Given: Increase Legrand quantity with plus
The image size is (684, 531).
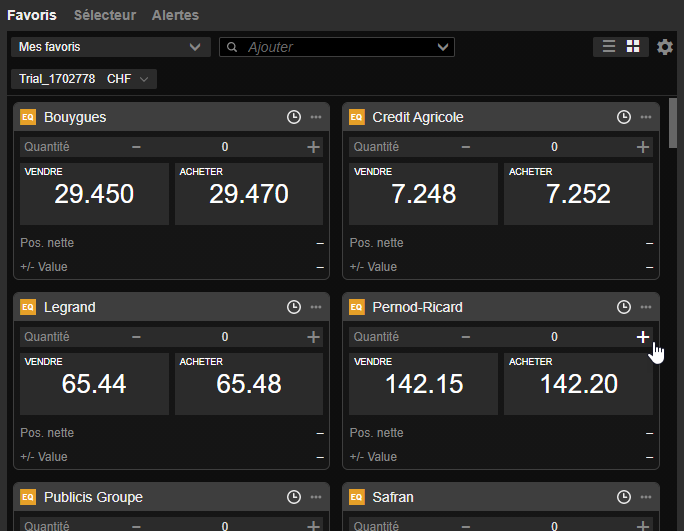Looking at the screenshot, I should [x=313, y=337].
